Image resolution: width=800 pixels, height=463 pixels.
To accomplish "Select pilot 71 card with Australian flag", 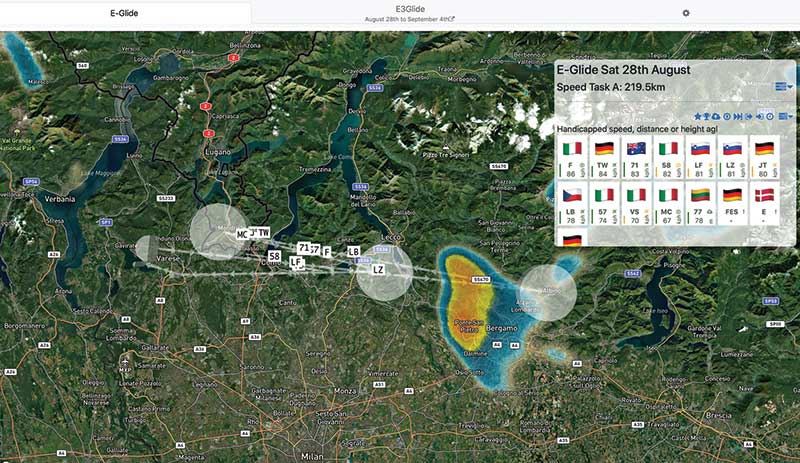I will coord(635,158).
